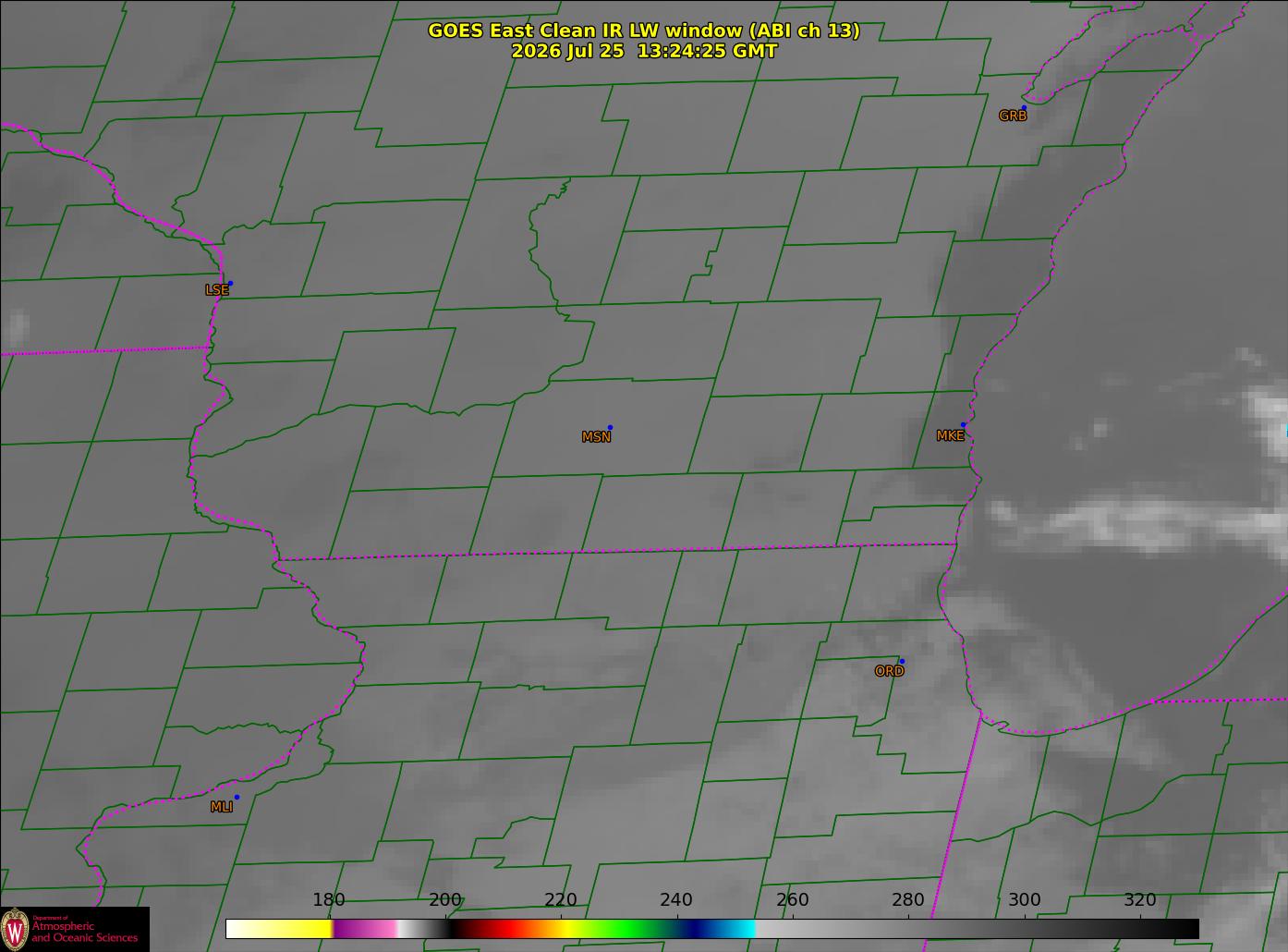Click the 240 colorbar tick label
The height and width of the screenshot is (952, 1288).
click(676, 900)
